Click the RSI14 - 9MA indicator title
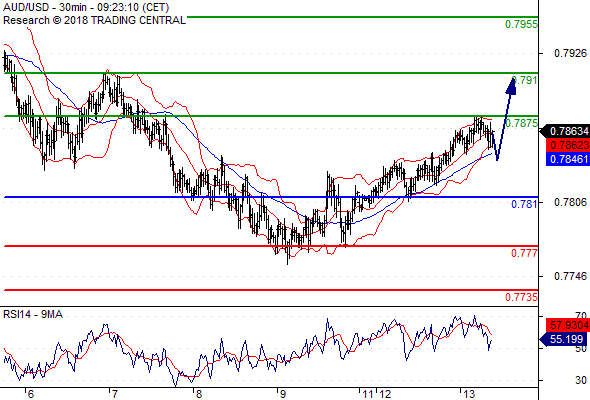590x400 pixels. 33,314
